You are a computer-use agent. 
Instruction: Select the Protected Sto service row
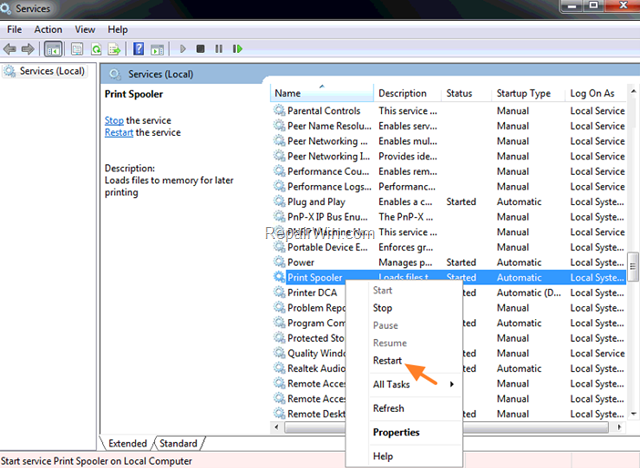click(x=448, y=338)
